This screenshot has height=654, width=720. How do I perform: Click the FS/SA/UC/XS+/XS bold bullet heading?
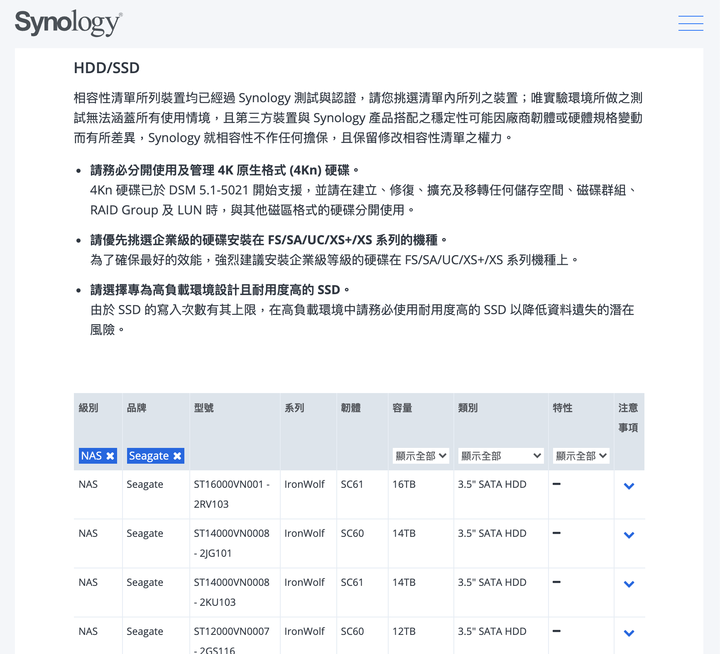click(x=269, y=240)
